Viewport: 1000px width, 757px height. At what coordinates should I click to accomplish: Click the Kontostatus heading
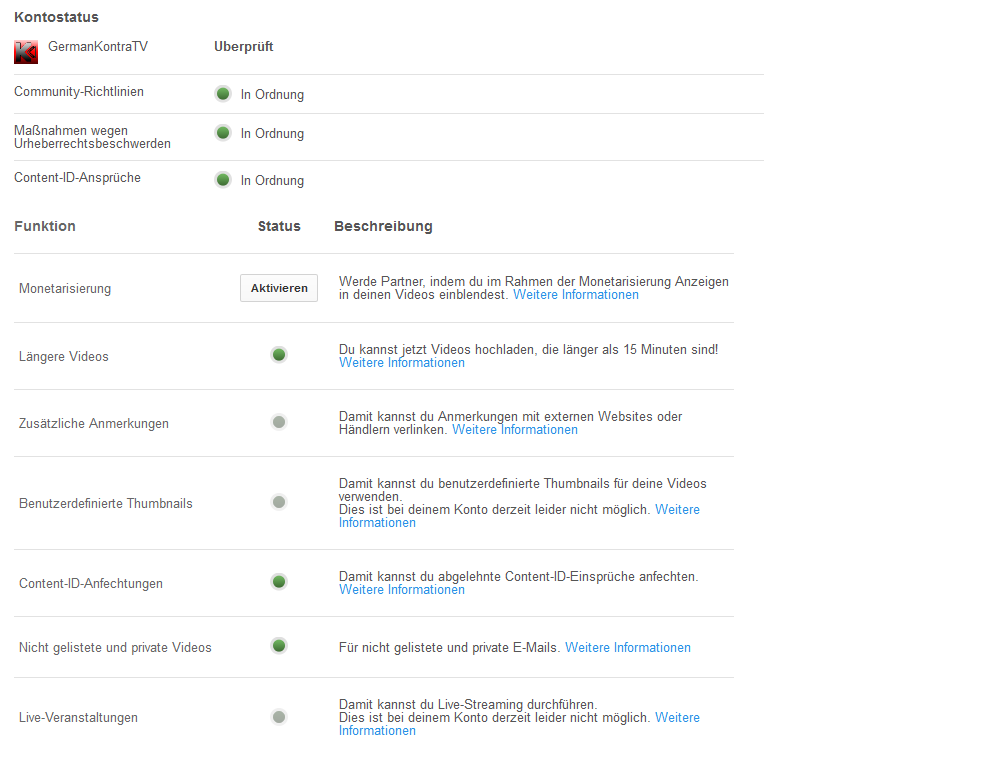coord(56,17)
